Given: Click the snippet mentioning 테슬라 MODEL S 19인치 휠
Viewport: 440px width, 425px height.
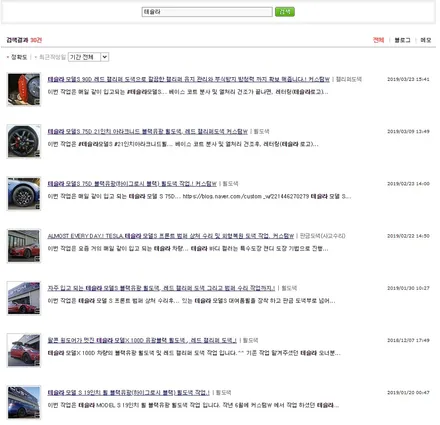Looking at the screenshot, I should 193,405.
